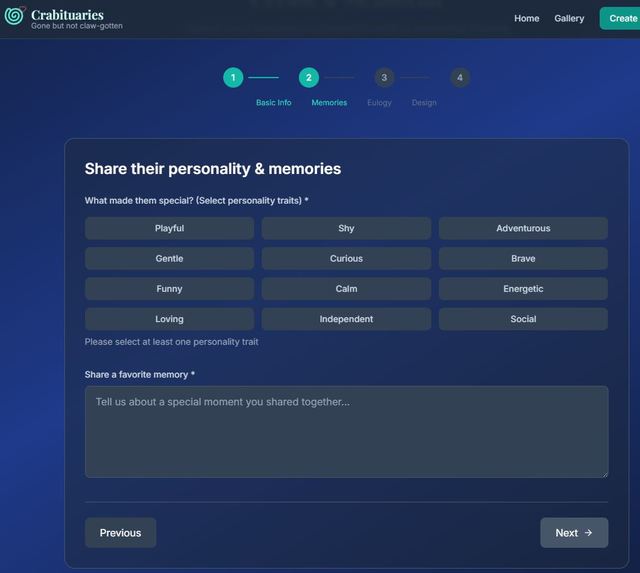640x573 pixels.
Task: Click the Create button in the header
Action: click(620, 18)
